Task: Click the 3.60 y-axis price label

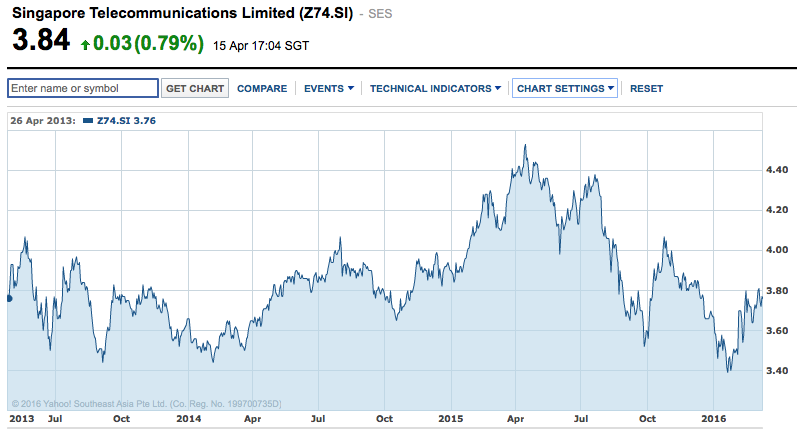Action: (777, 331)
